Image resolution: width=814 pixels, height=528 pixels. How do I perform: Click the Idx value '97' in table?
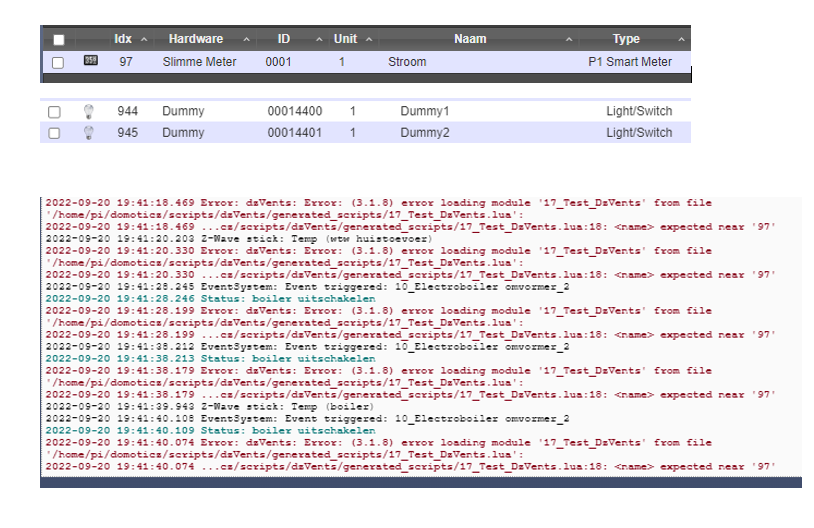(126, 62)
